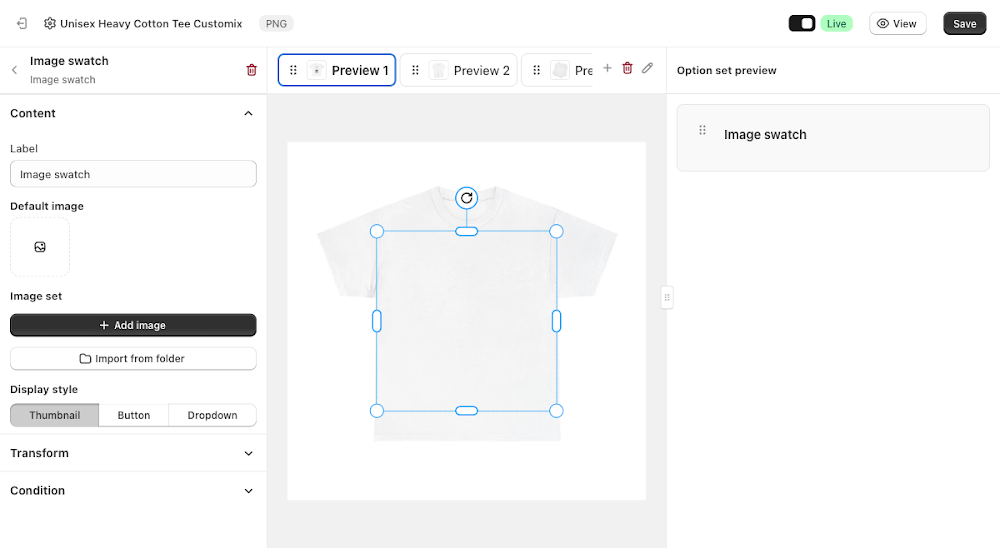This screenshot has width=1000, height=548.
Task: Open the third partially hidden preview tab
Action: click(x=557, y=70)
